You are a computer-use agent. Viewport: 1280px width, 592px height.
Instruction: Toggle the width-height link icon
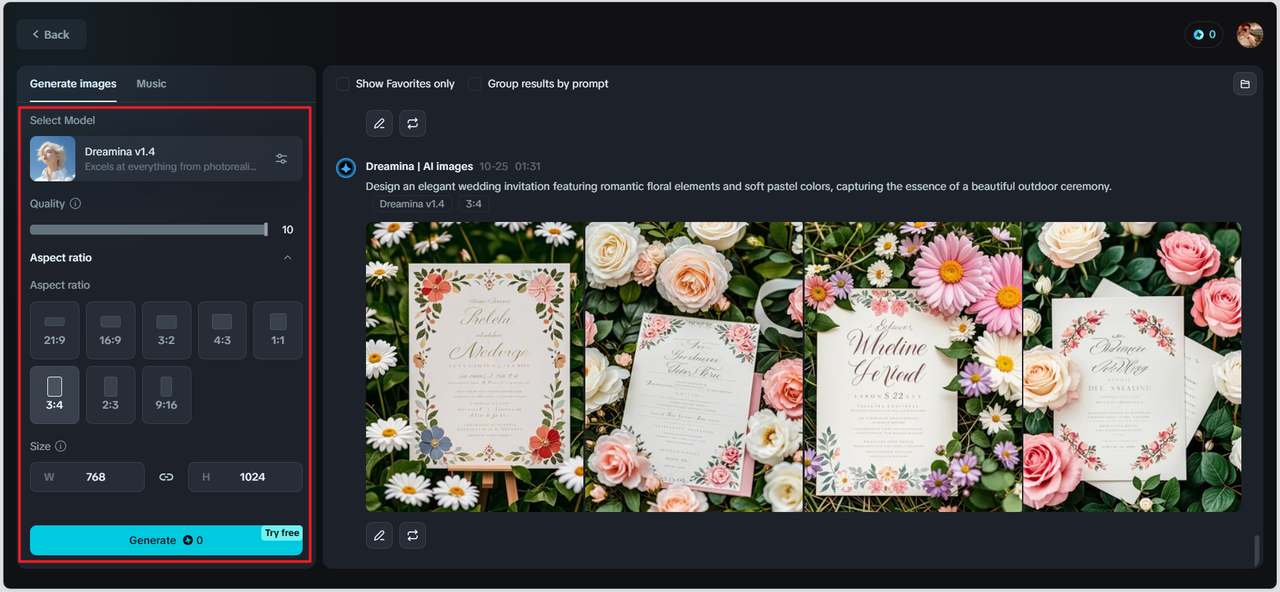tap(166, 477)
